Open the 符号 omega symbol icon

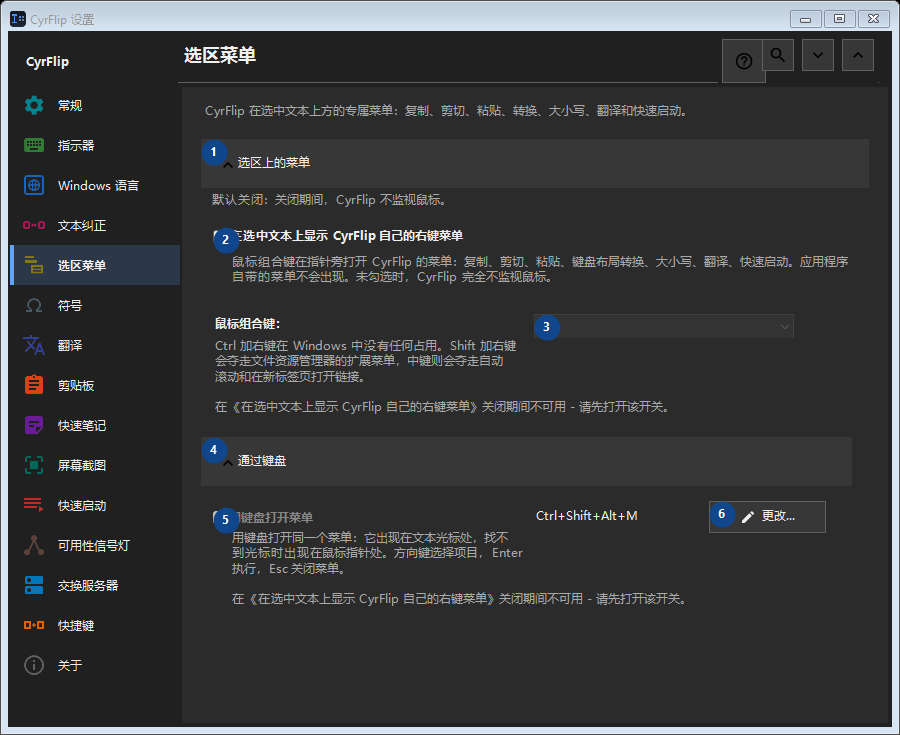[34, 305]
